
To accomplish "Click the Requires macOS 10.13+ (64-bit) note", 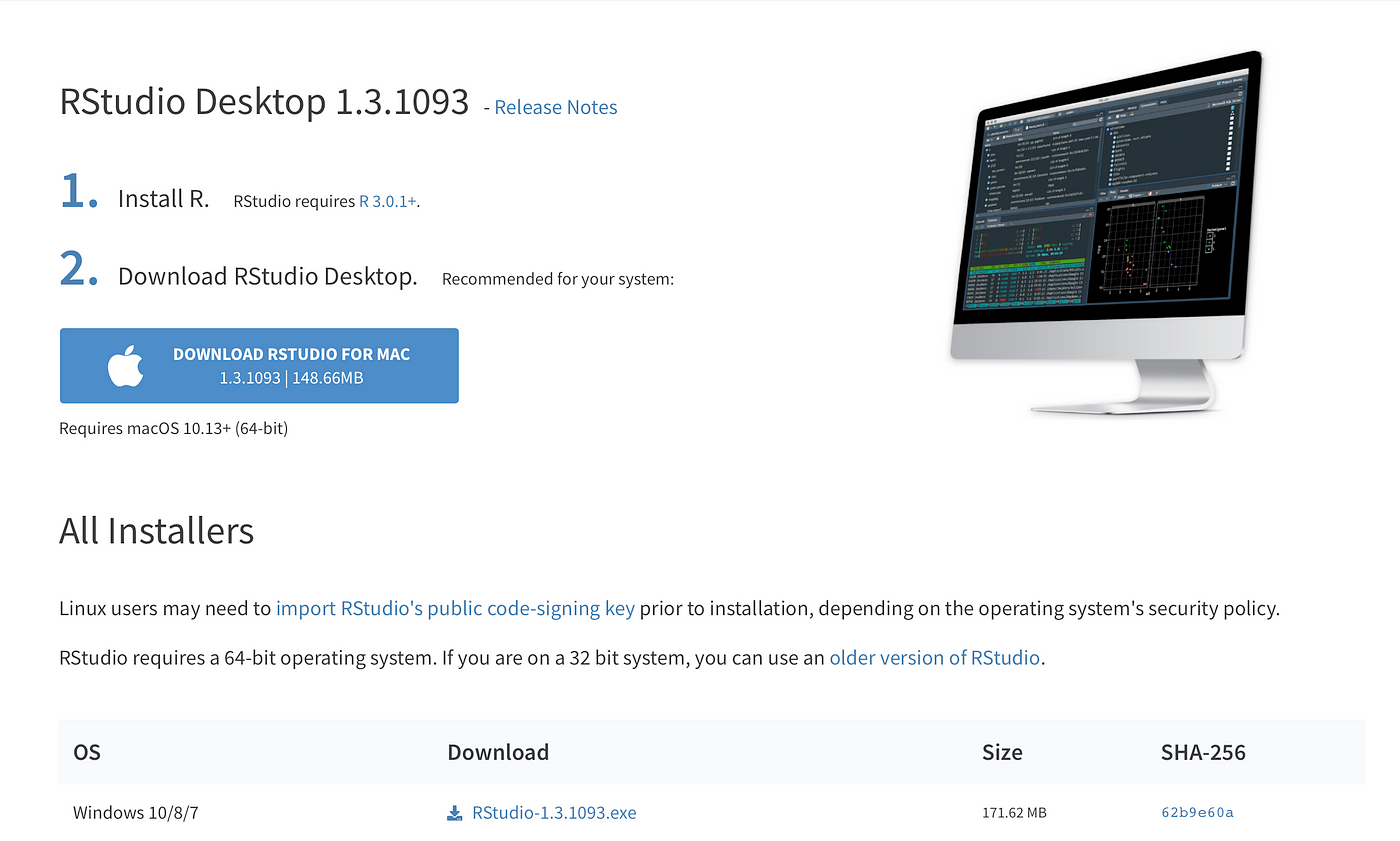I will (174, 428).
